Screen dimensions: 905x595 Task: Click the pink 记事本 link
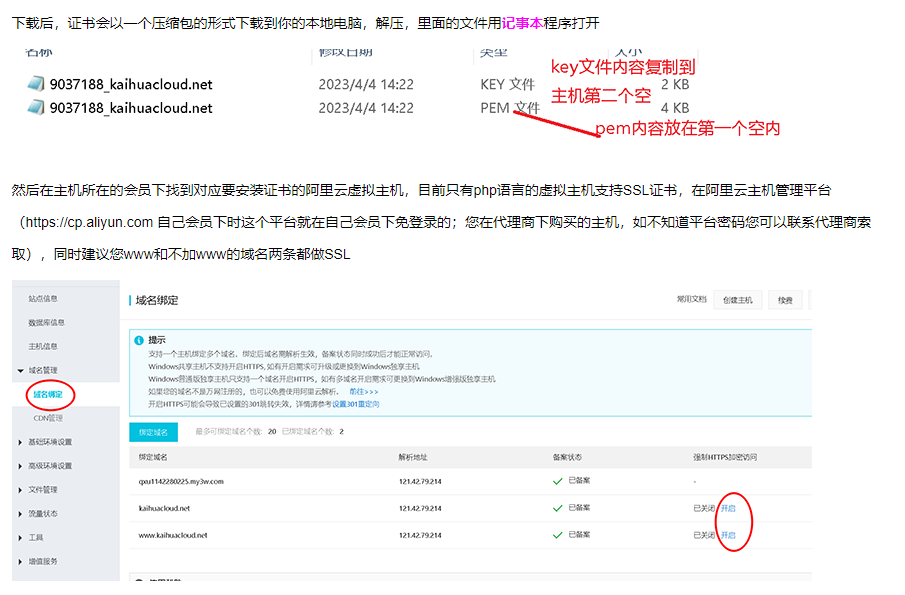523,22
